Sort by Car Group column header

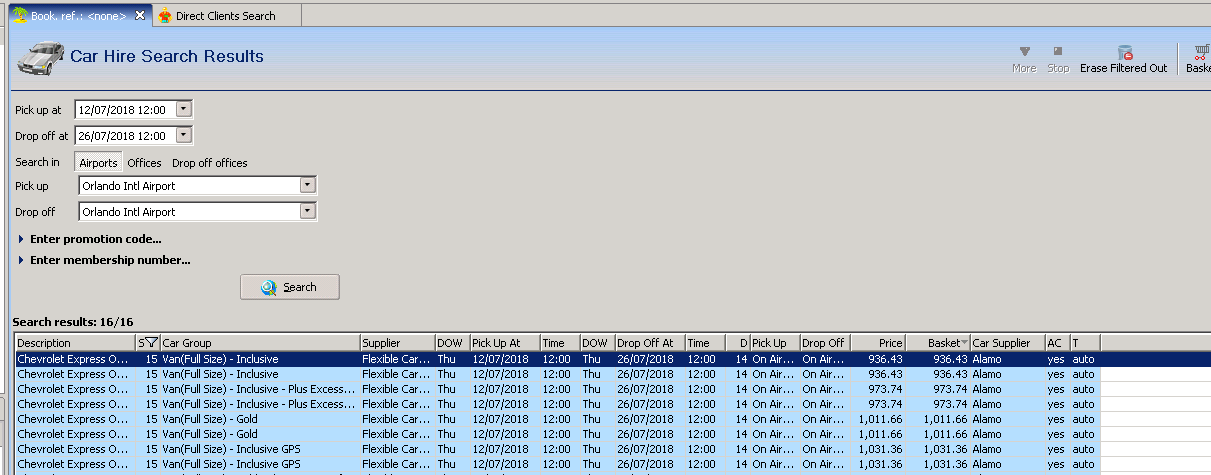pos(260,343)
